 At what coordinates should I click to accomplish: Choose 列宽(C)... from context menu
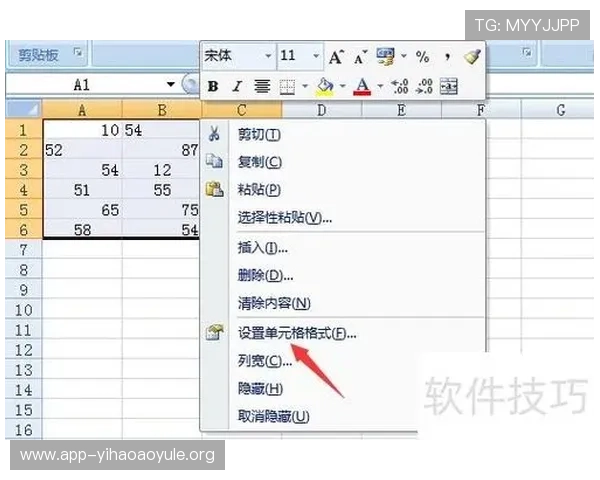pyautogui.click(x=265, y=361)
